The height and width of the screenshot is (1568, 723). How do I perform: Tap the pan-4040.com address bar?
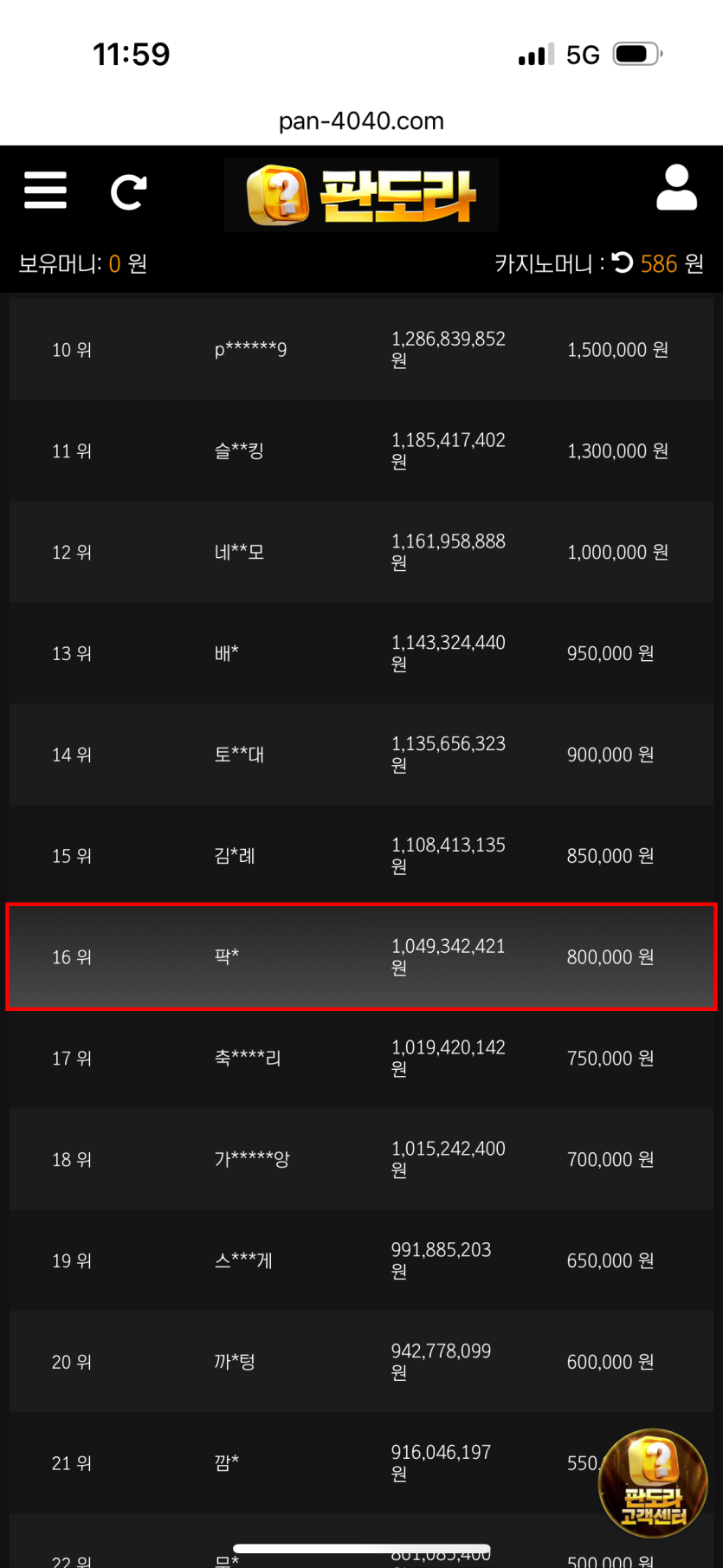(x=361, y=121)
